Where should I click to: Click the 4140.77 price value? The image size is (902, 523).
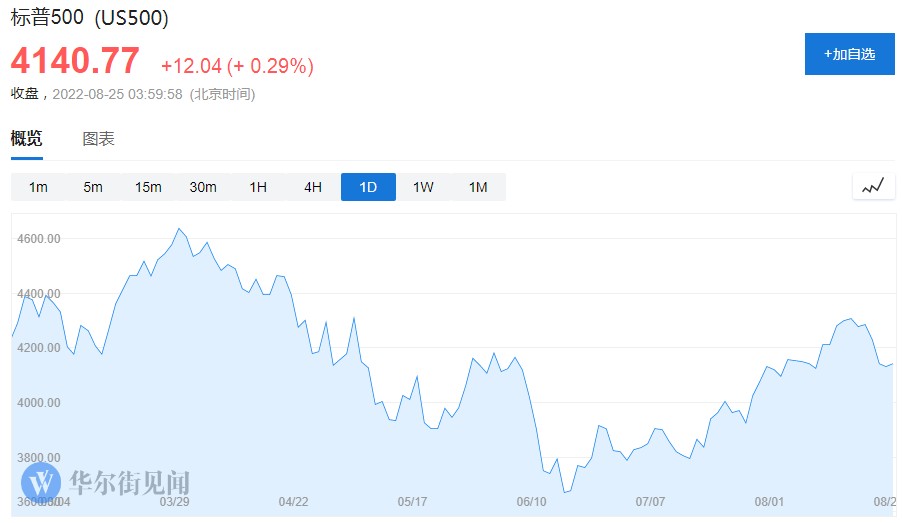tap(75, 62)
